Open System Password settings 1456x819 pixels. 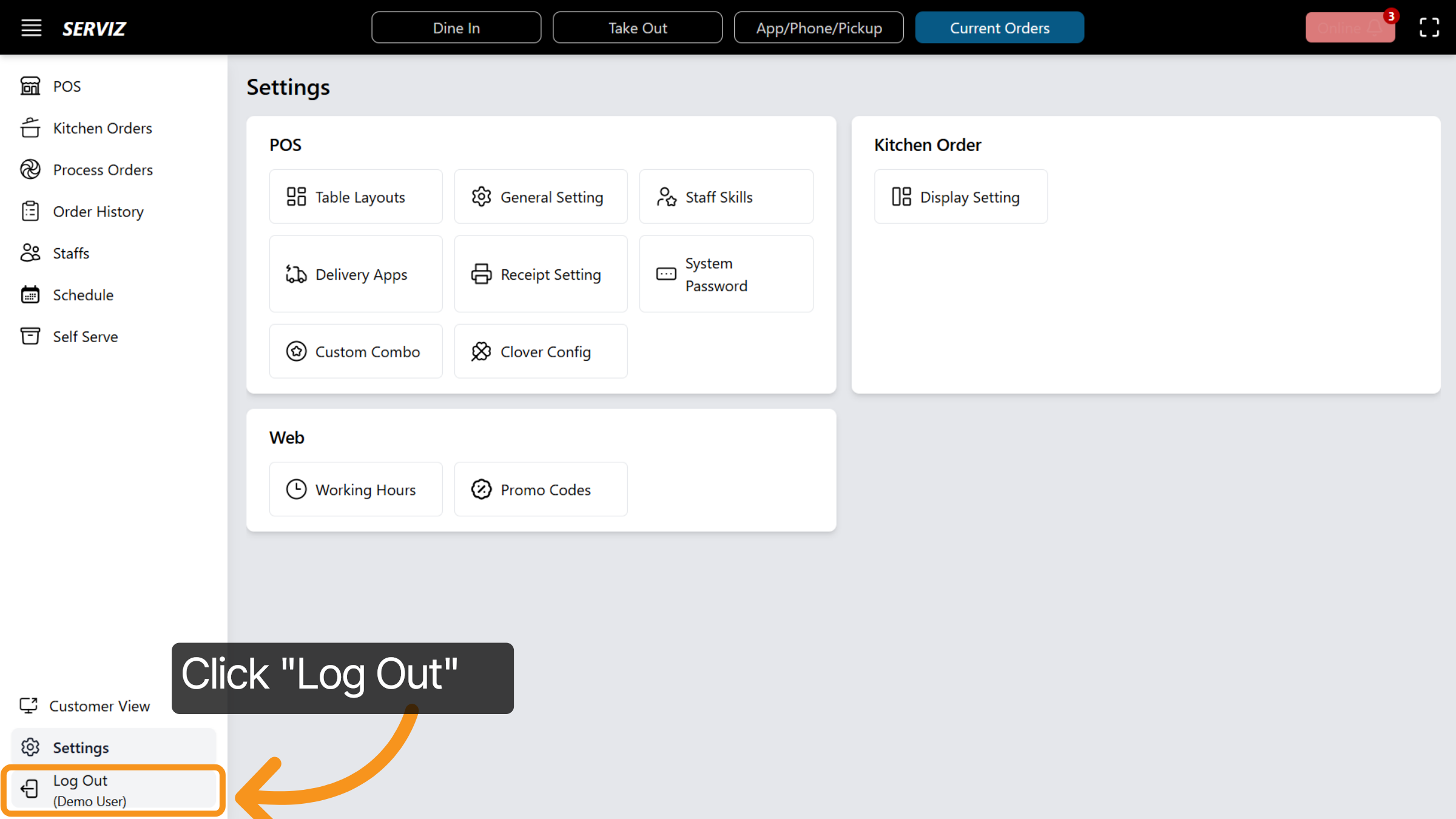pyautogui.click(x=726, y=274)
